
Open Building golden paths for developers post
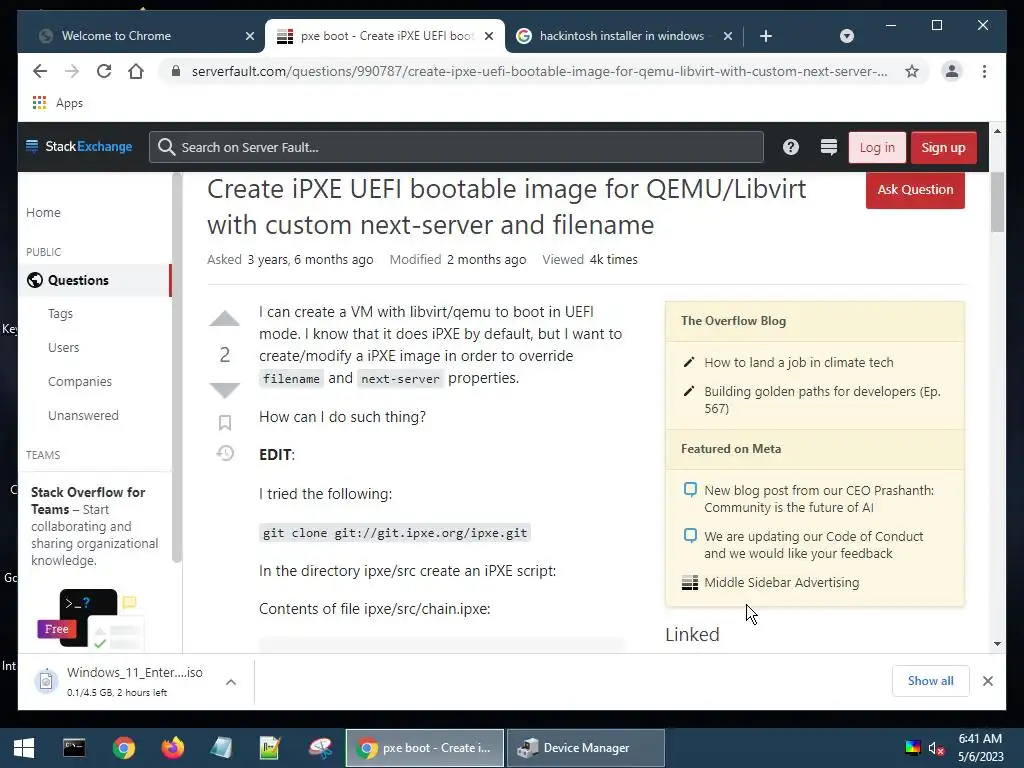pyautogui.click(x=822, y=400)
